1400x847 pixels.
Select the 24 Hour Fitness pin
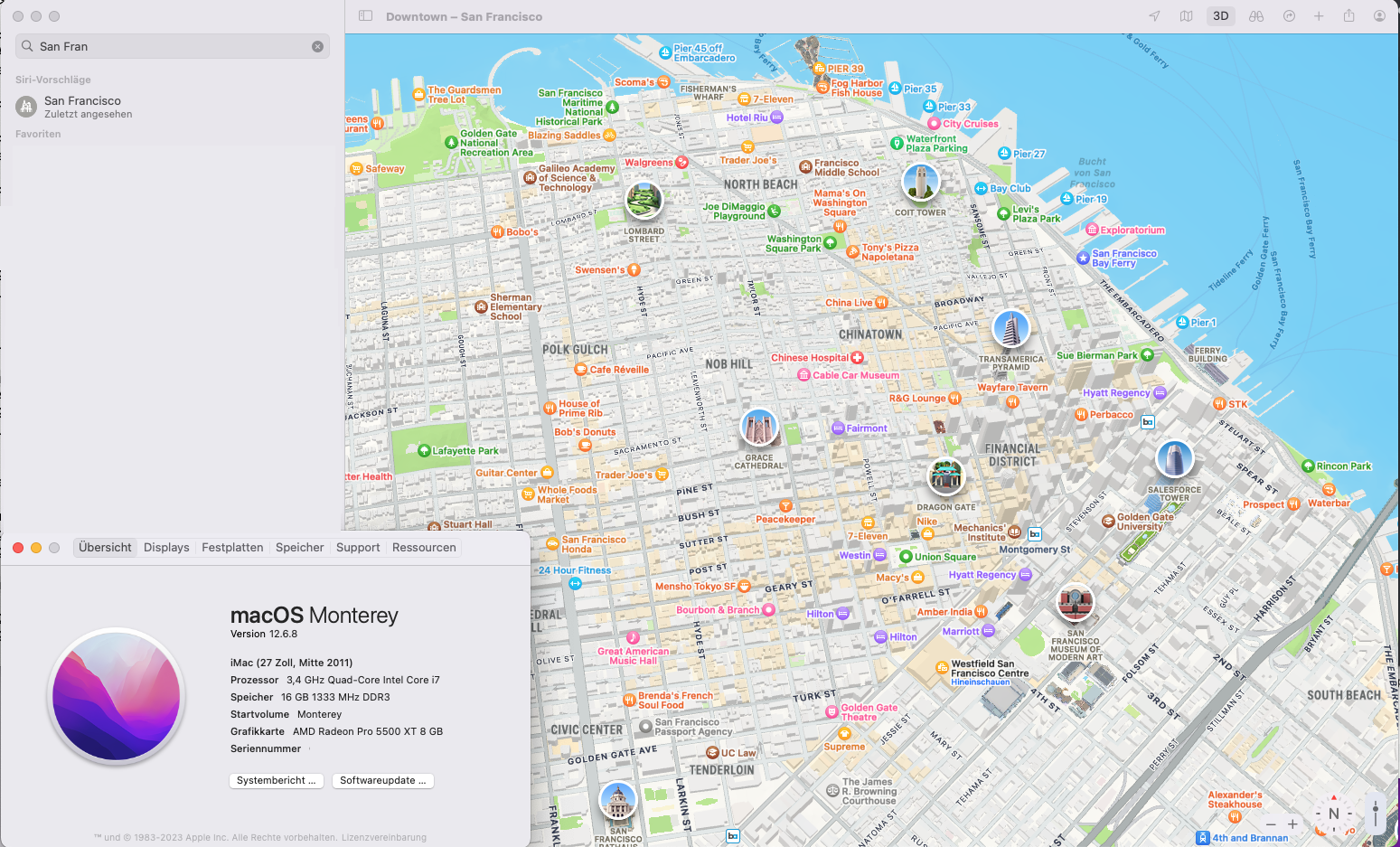click(575, 584)
